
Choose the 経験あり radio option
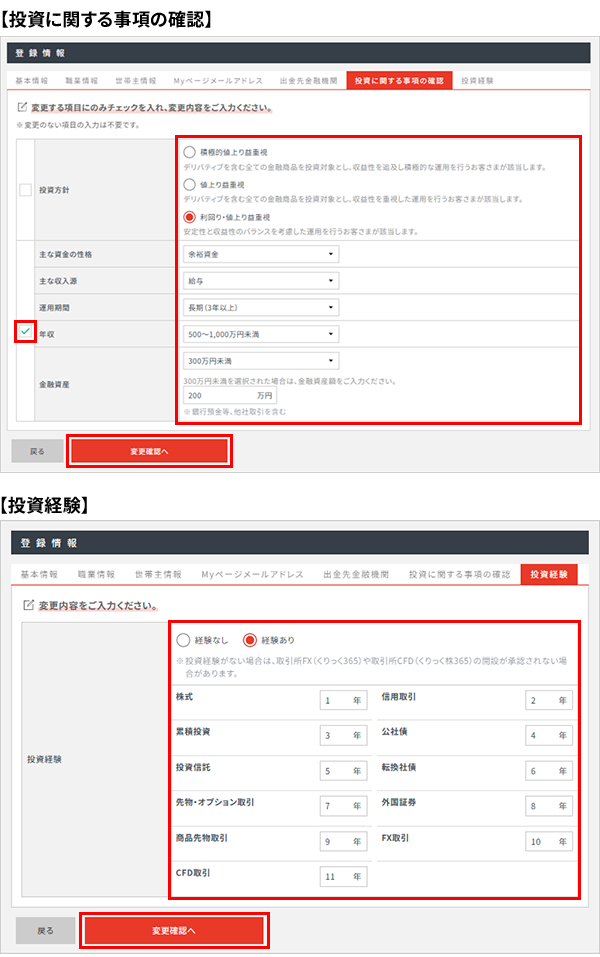coord(250,640)
